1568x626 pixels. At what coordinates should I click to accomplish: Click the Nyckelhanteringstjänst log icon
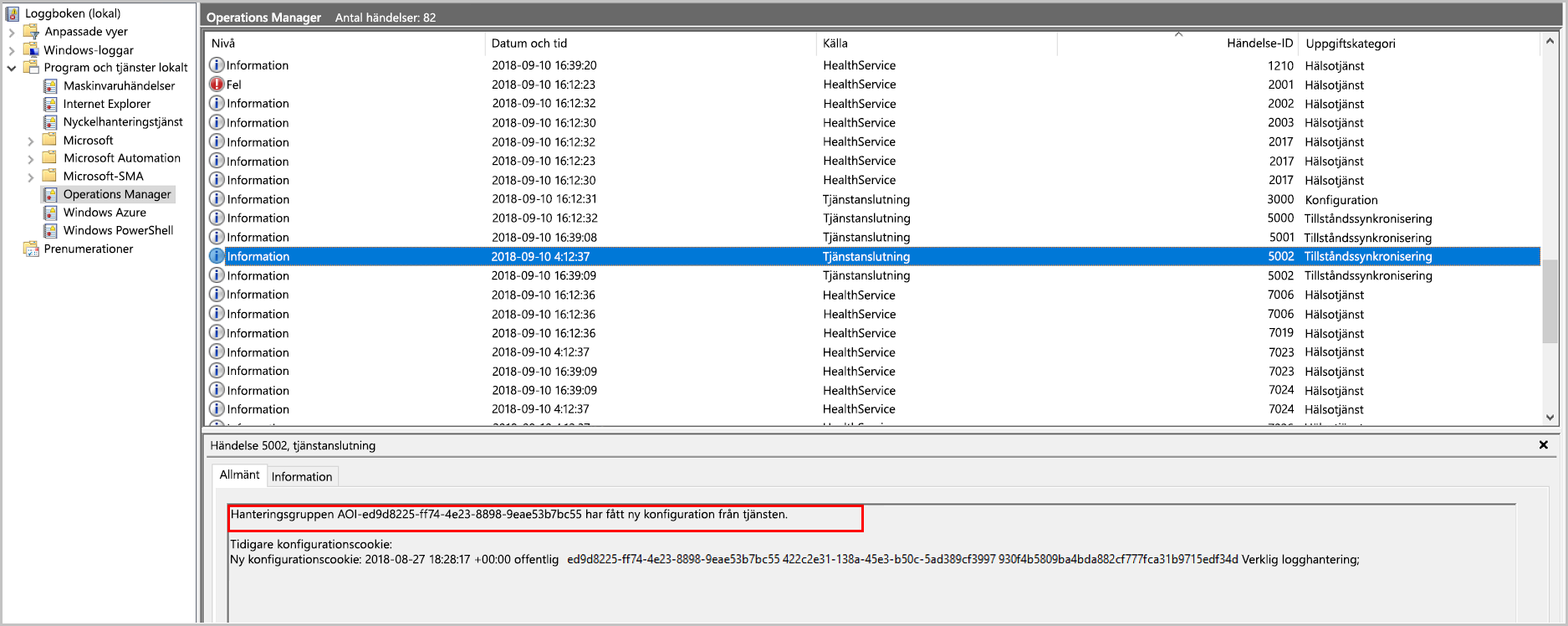click(x=50, y=122)
